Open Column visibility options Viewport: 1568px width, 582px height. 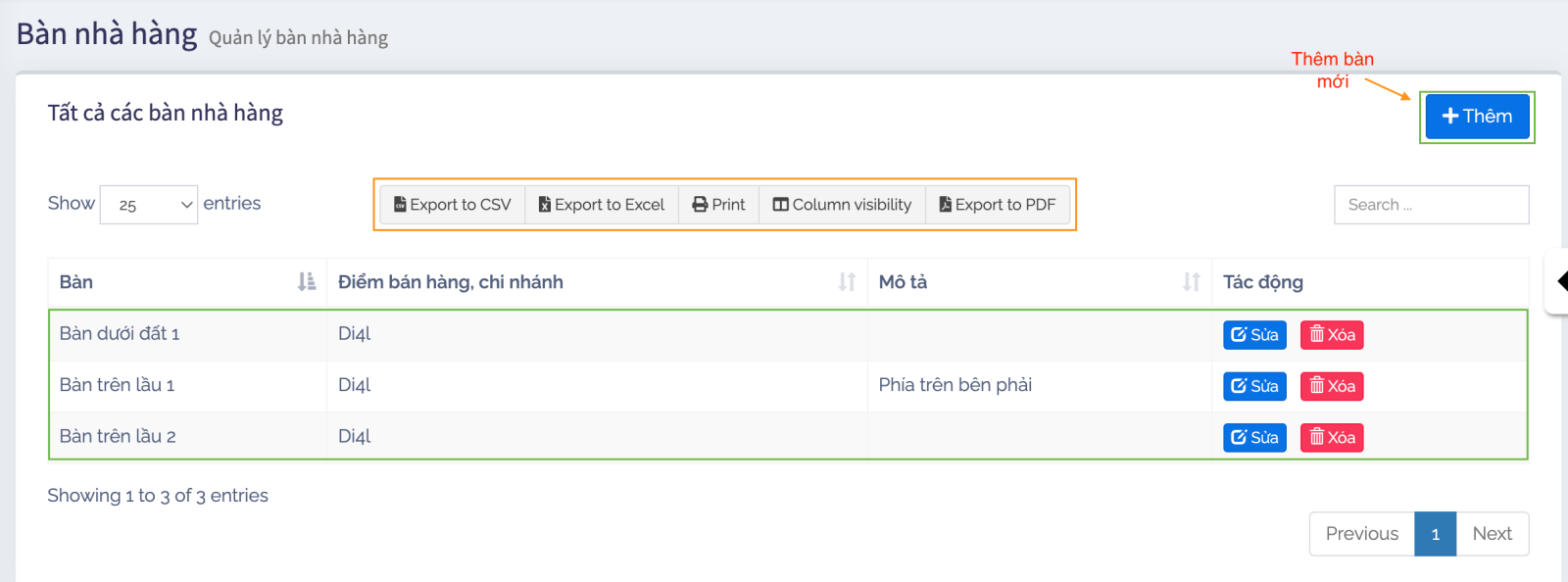(x=842, y=205)
